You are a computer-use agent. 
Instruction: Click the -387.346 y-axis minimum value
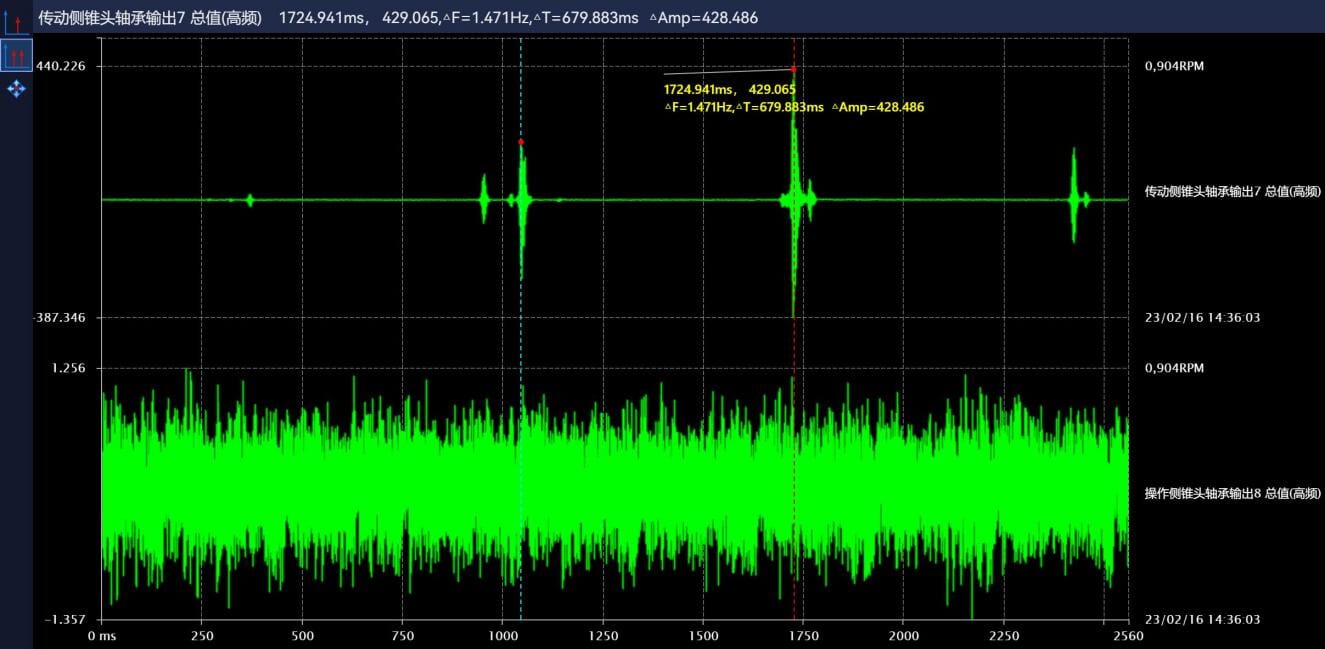[59, 318]
